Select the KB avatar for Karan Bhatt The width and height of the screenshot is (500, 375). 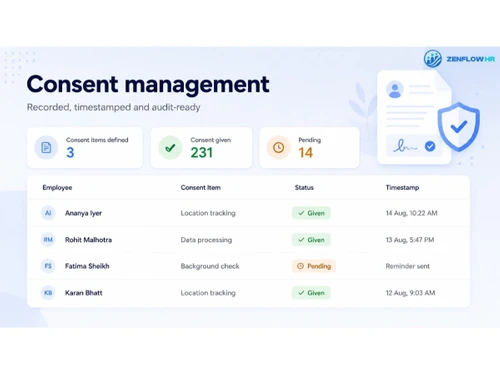(48, 293)
